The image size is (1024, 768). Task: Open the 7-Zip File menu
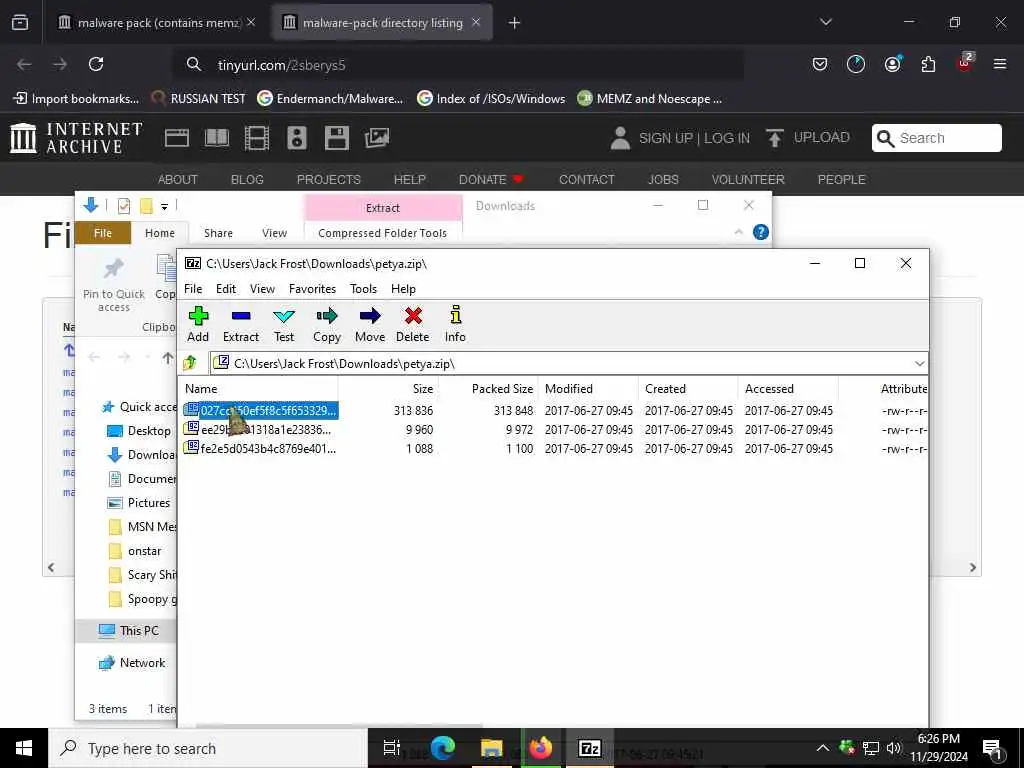coord(193,289)
